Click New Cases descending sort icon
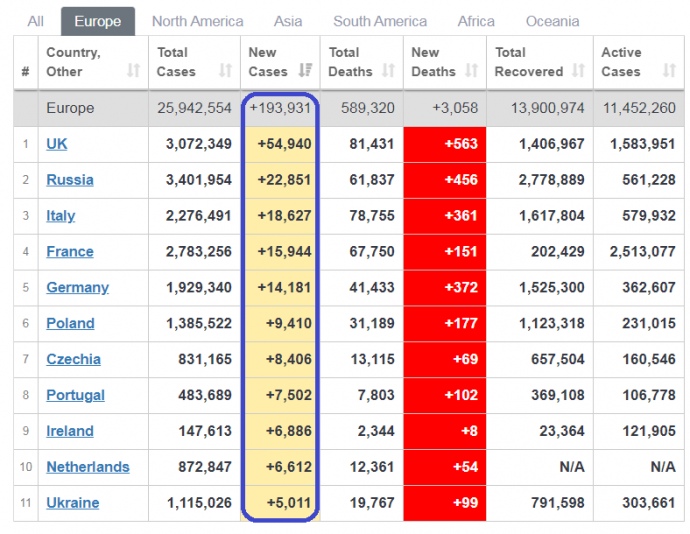Screen dimensions: 690x534 coord(306,71)
